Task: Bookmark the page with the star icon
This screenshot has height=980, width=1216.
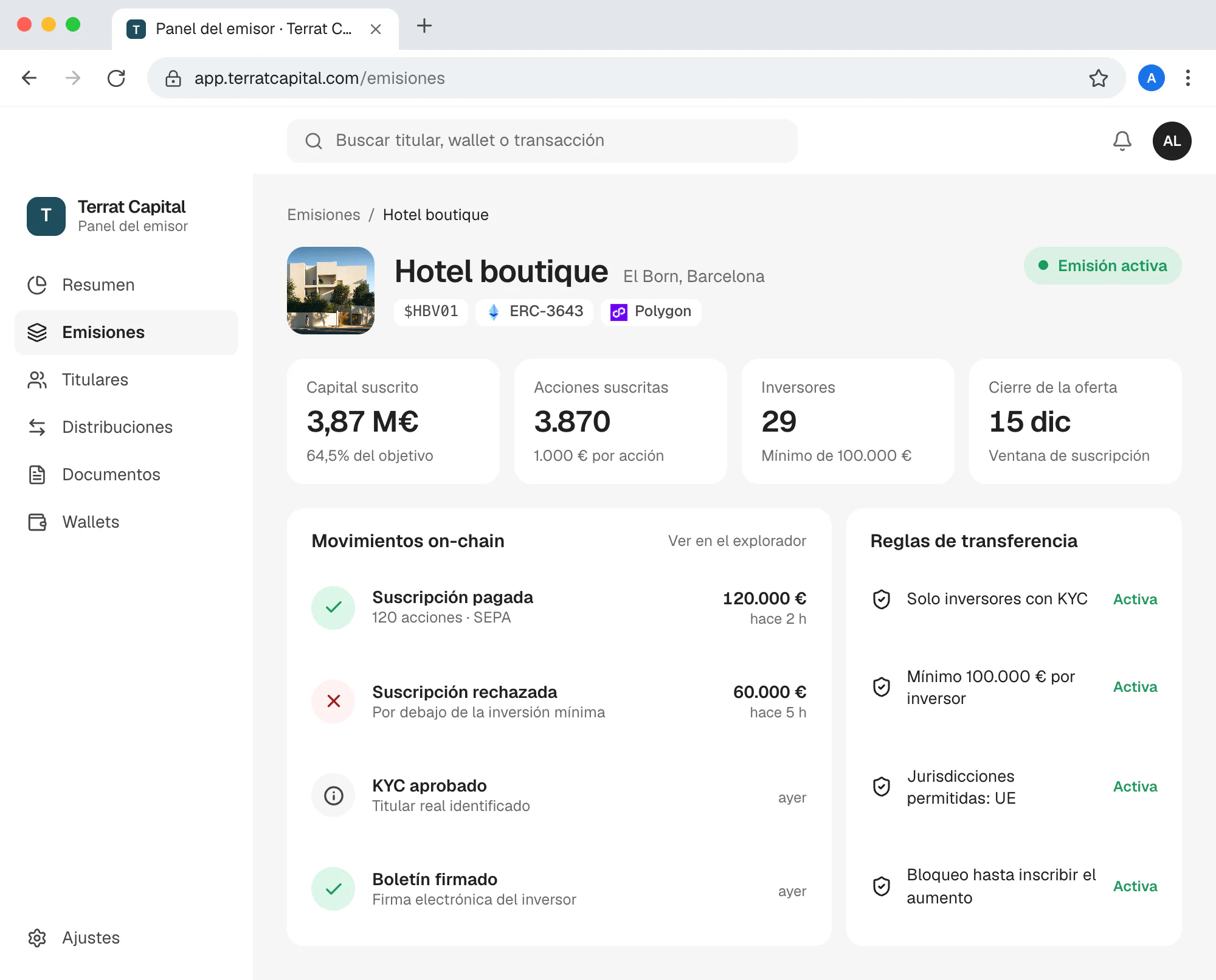Action: coord(1098,78)
